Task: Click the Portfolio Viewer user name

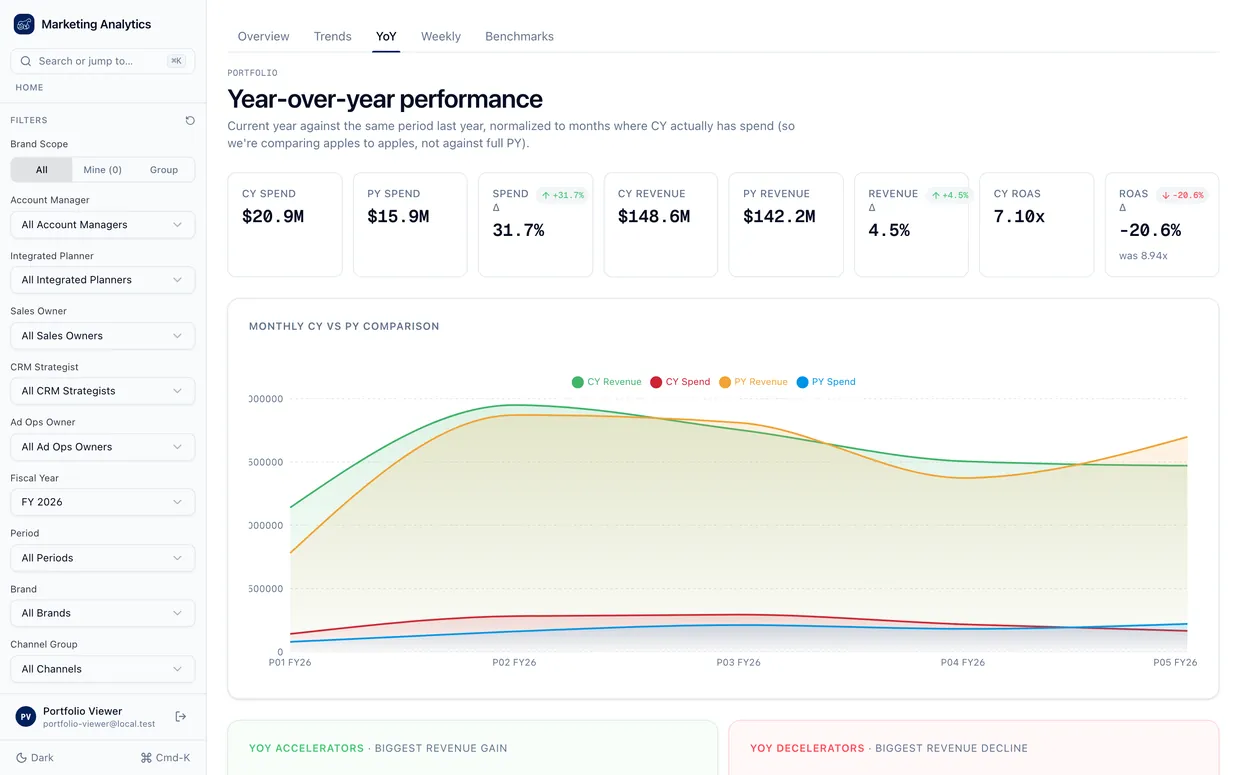Action: (82, 711)
